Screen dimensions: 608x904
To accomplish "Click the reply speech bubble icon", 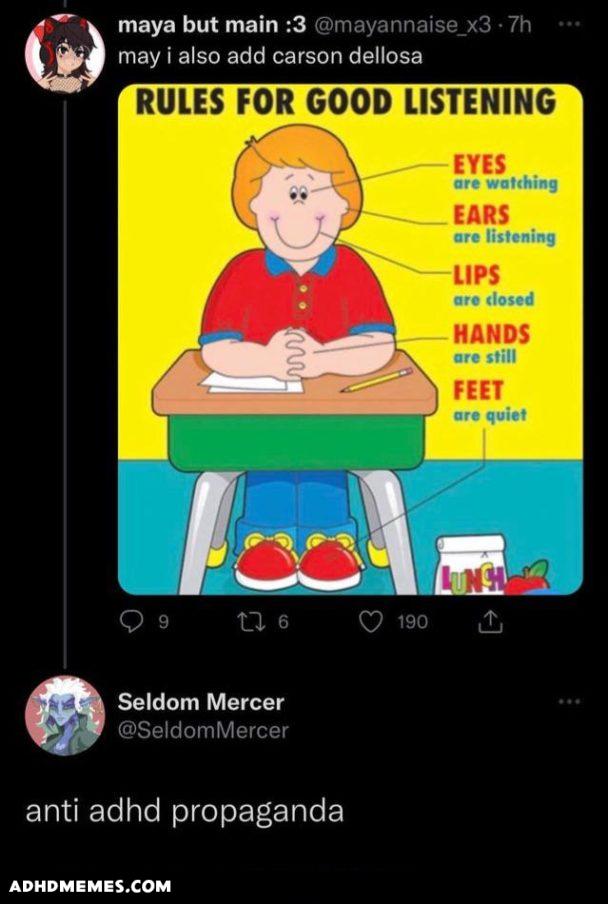I will point(133,622).
